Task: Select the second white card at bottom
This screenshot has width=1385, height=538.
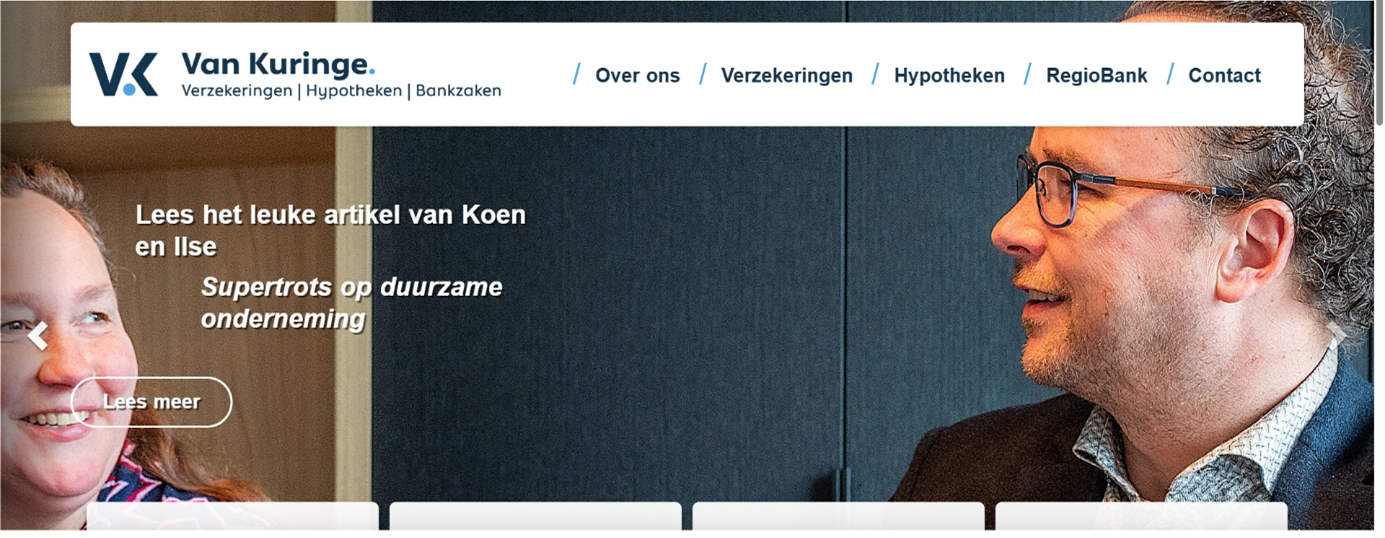Action: [535, 516]
